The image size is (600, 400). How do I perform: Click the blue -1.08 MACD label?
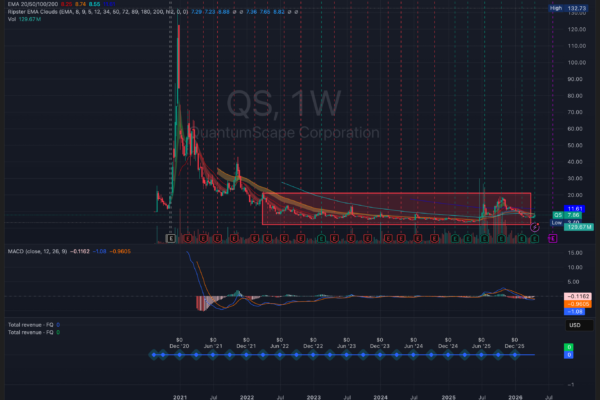[574, 311]
